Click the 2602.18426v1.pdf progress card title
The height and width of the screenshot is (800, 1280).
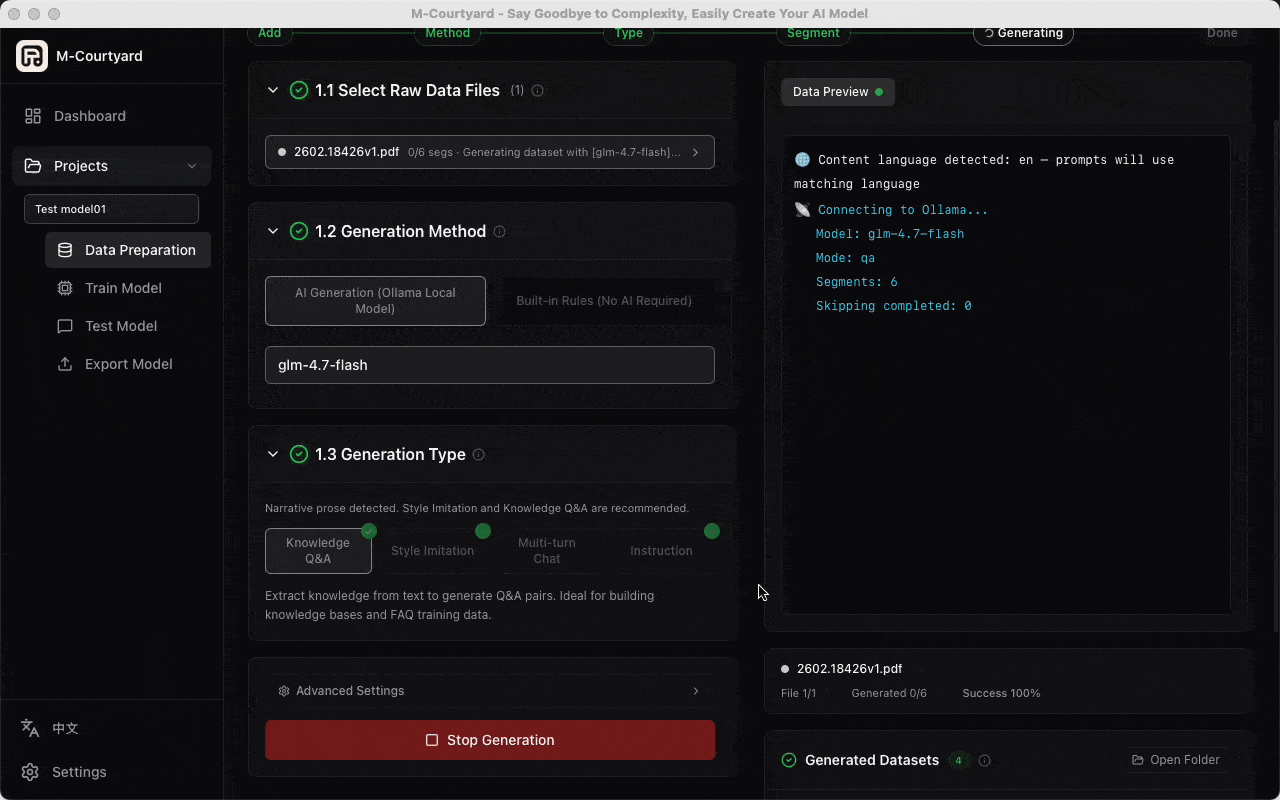click(849, 669)
